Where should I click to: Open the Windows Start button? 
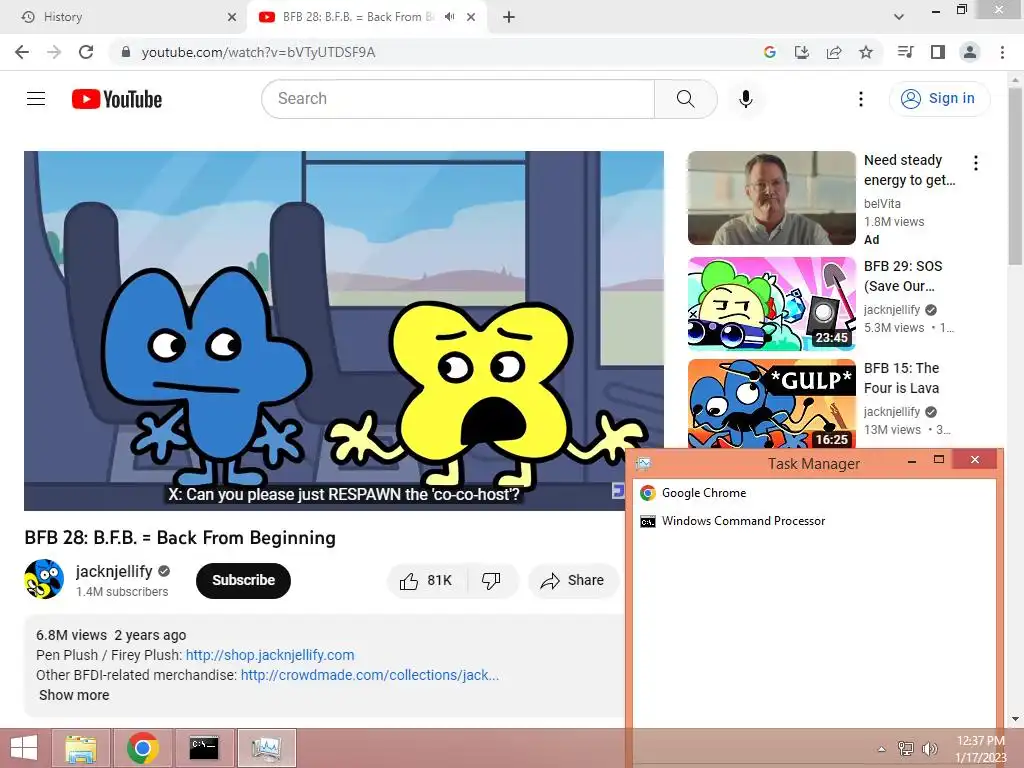[24, 748]
